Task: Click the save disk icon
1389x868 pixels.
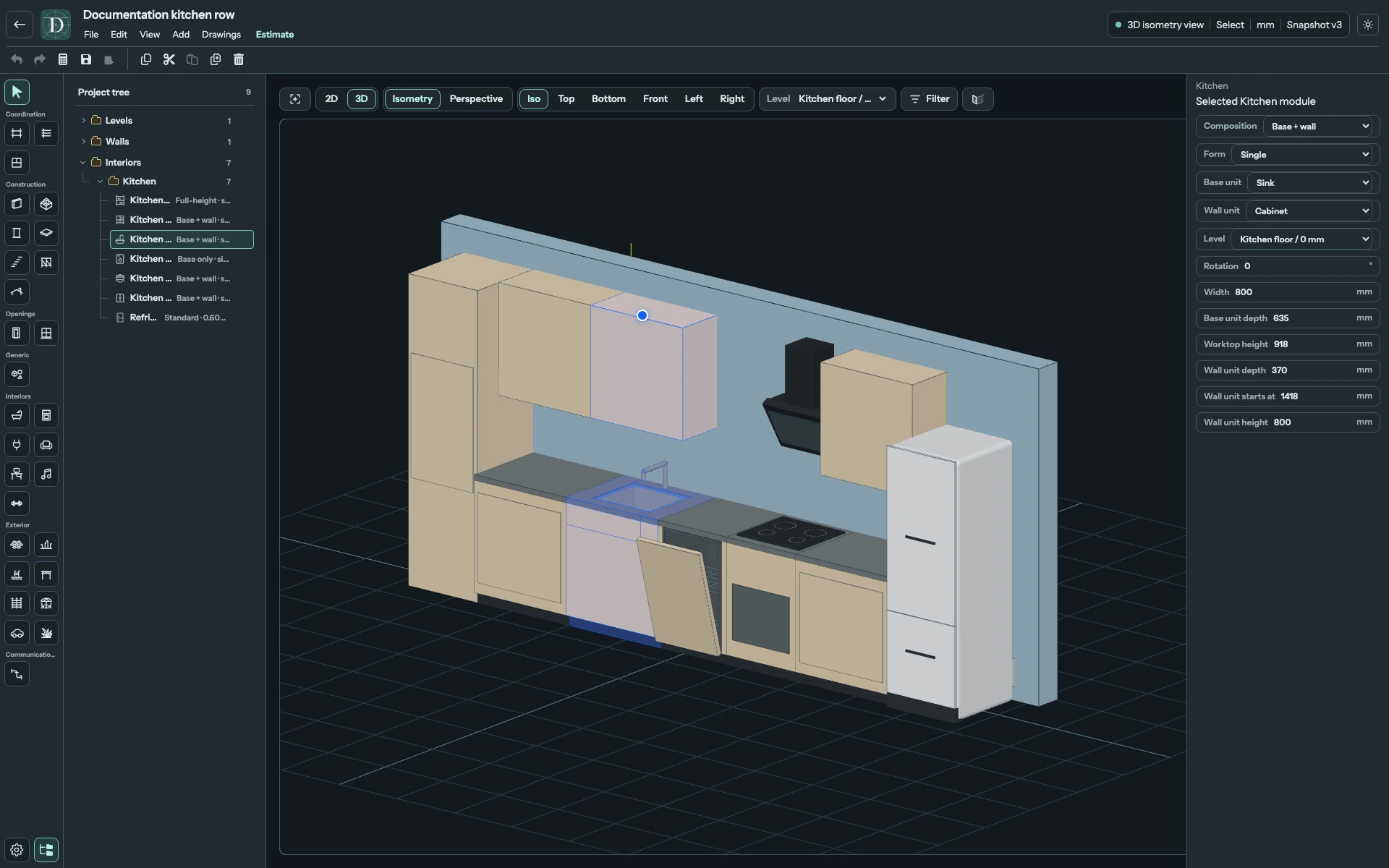Action: point(86,59)
